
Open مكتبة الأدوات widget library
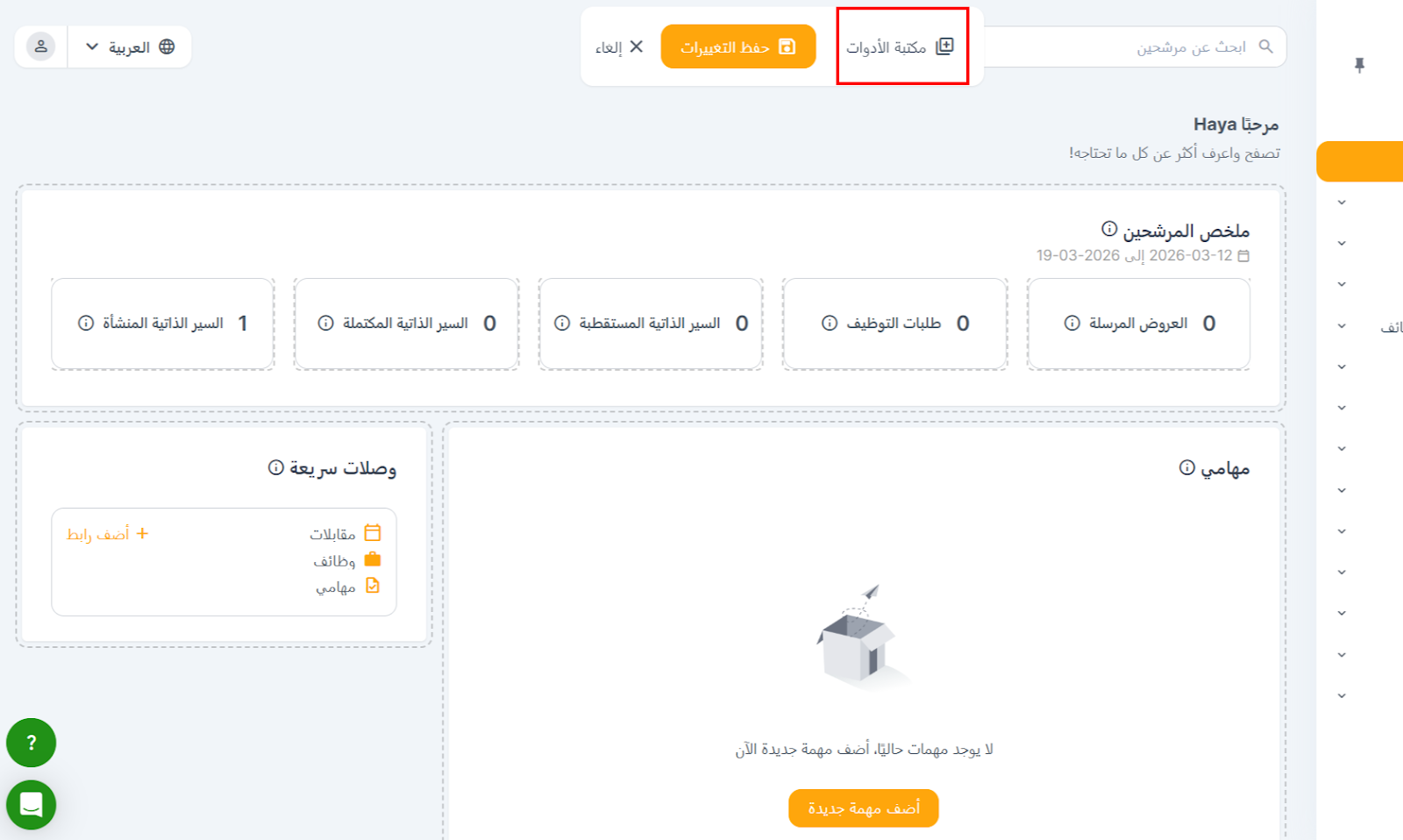[x=901, y=46]
